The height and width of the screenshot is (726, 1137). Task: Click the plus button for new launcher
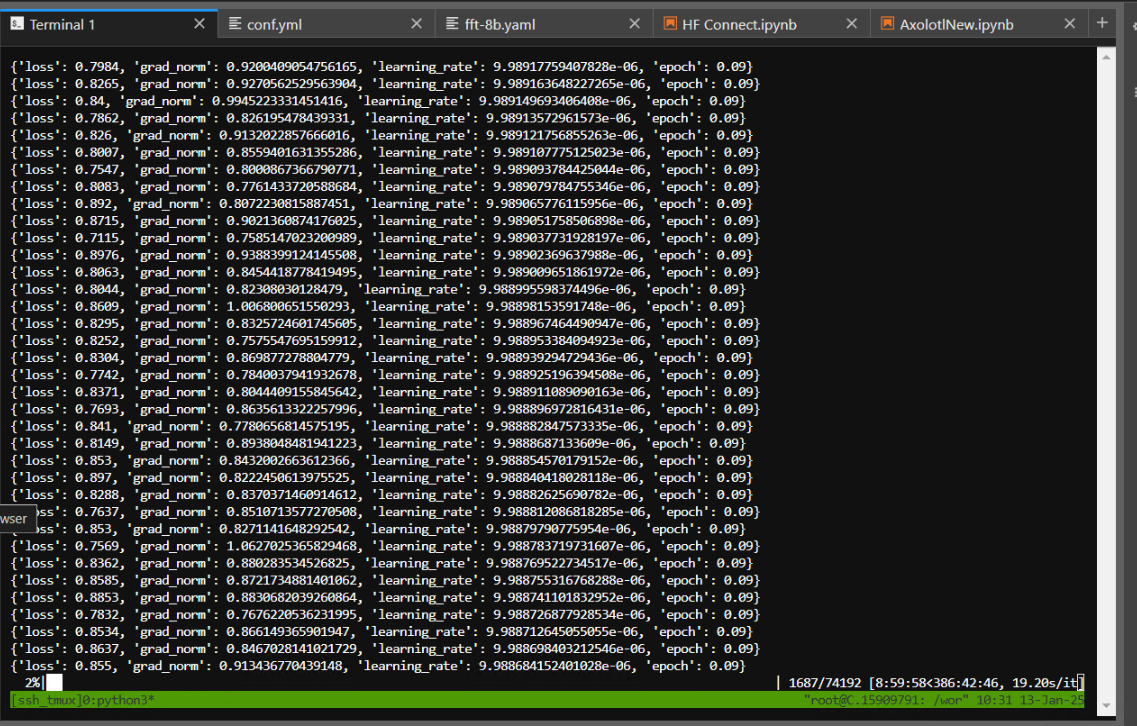coord(1102,23)
